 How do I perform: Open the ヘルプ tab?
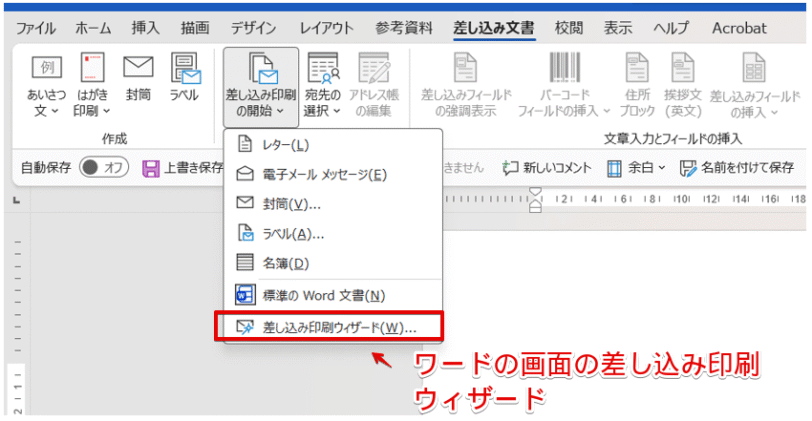point(671,28)
